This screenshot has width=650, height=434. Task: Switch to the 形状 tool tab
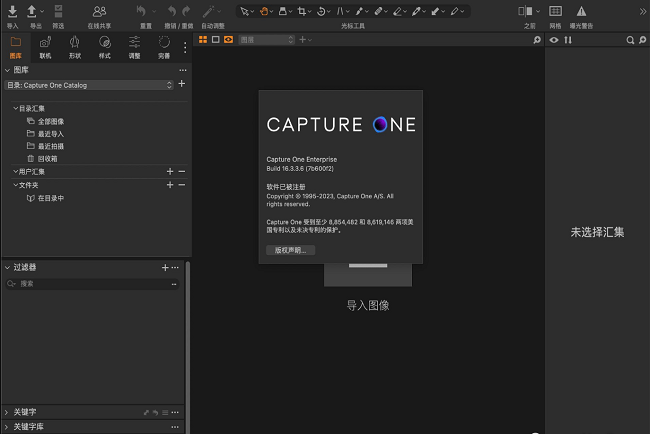point(75,47)
